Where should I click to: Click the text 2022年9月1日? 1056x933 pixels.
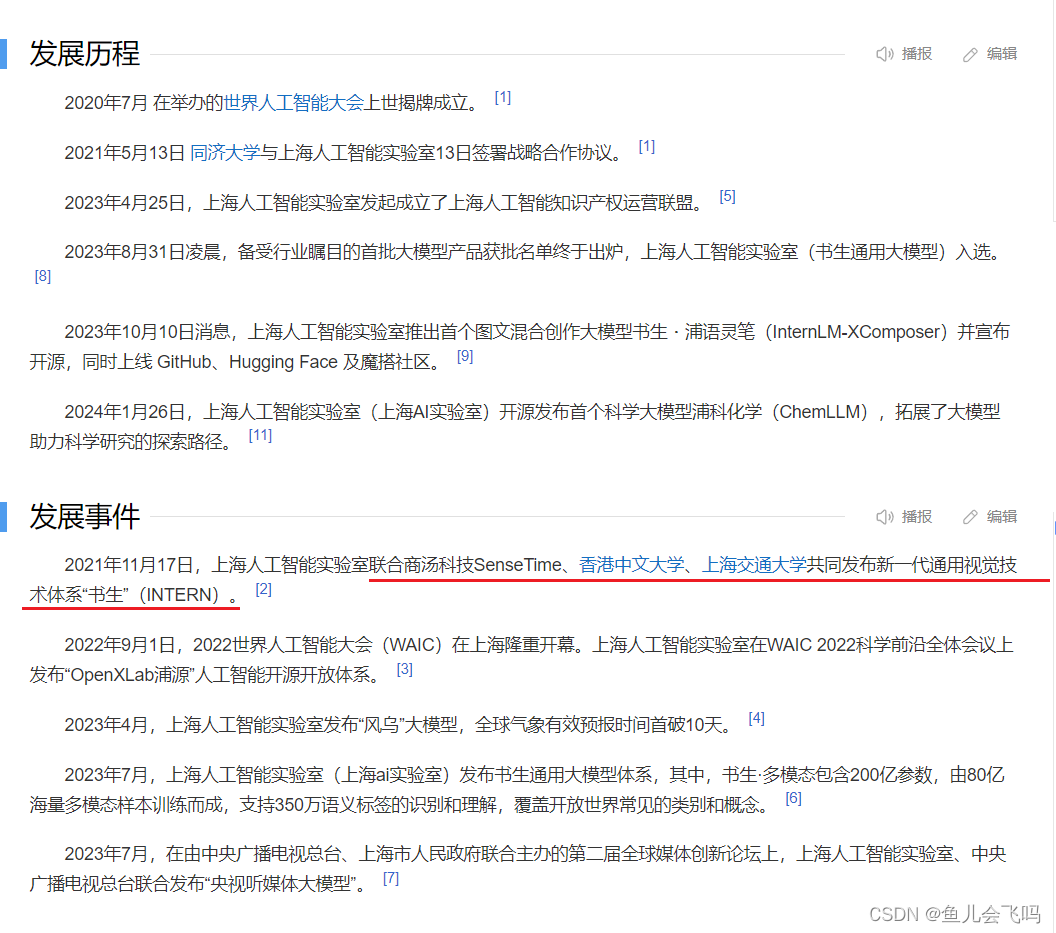[120, 645]
